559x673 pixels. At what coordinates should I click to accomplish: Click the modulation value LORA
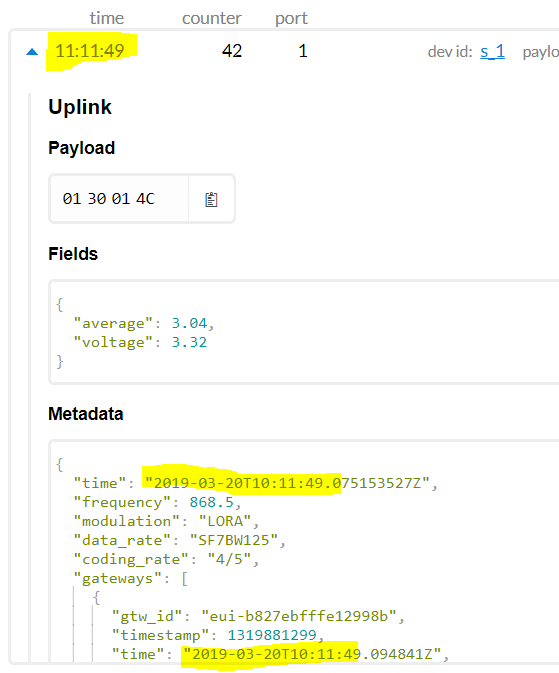pyautogui.click(x=225, y=521)
